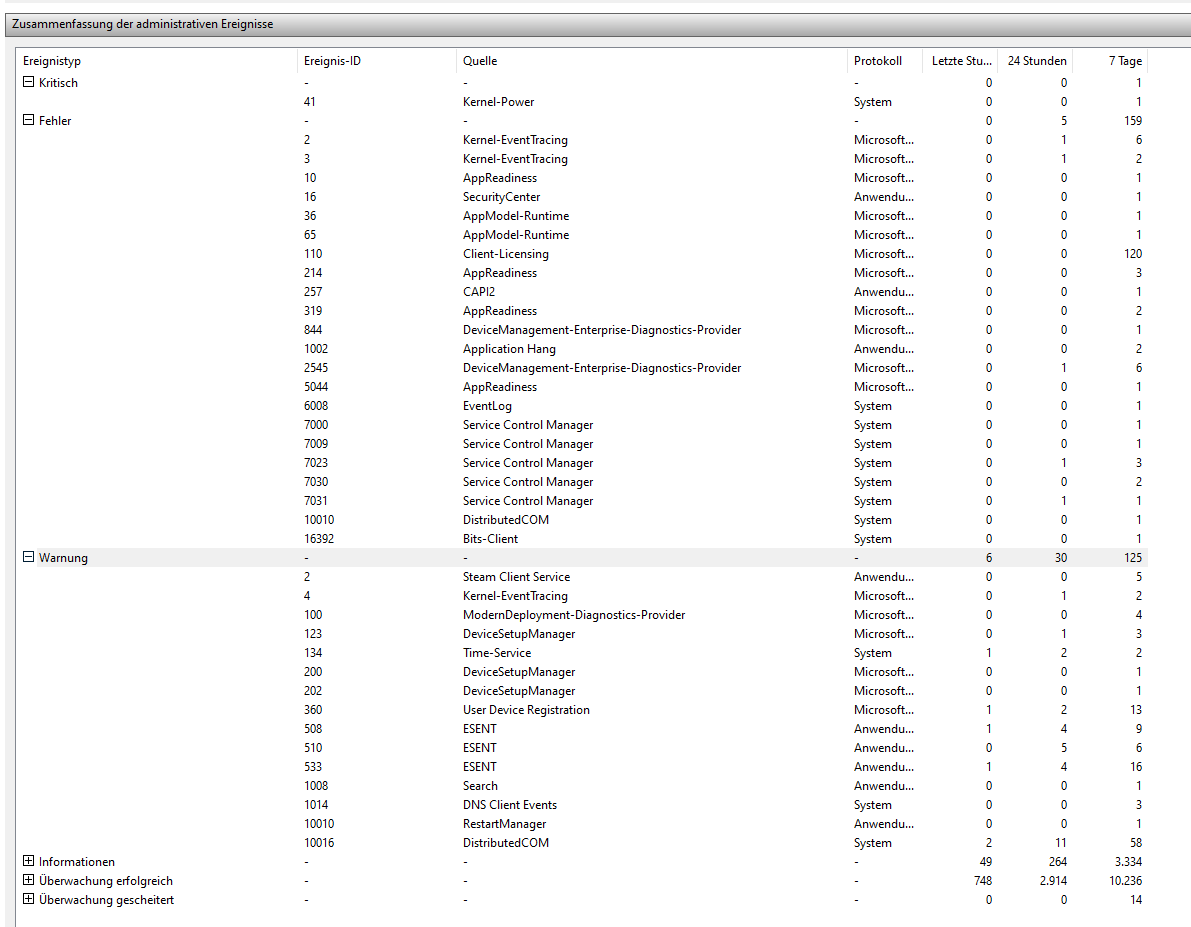Select the DeviceSetupManager event 202 row
Screen dimensions: 1191x927
pyautogui.click(x=582, y=691)
